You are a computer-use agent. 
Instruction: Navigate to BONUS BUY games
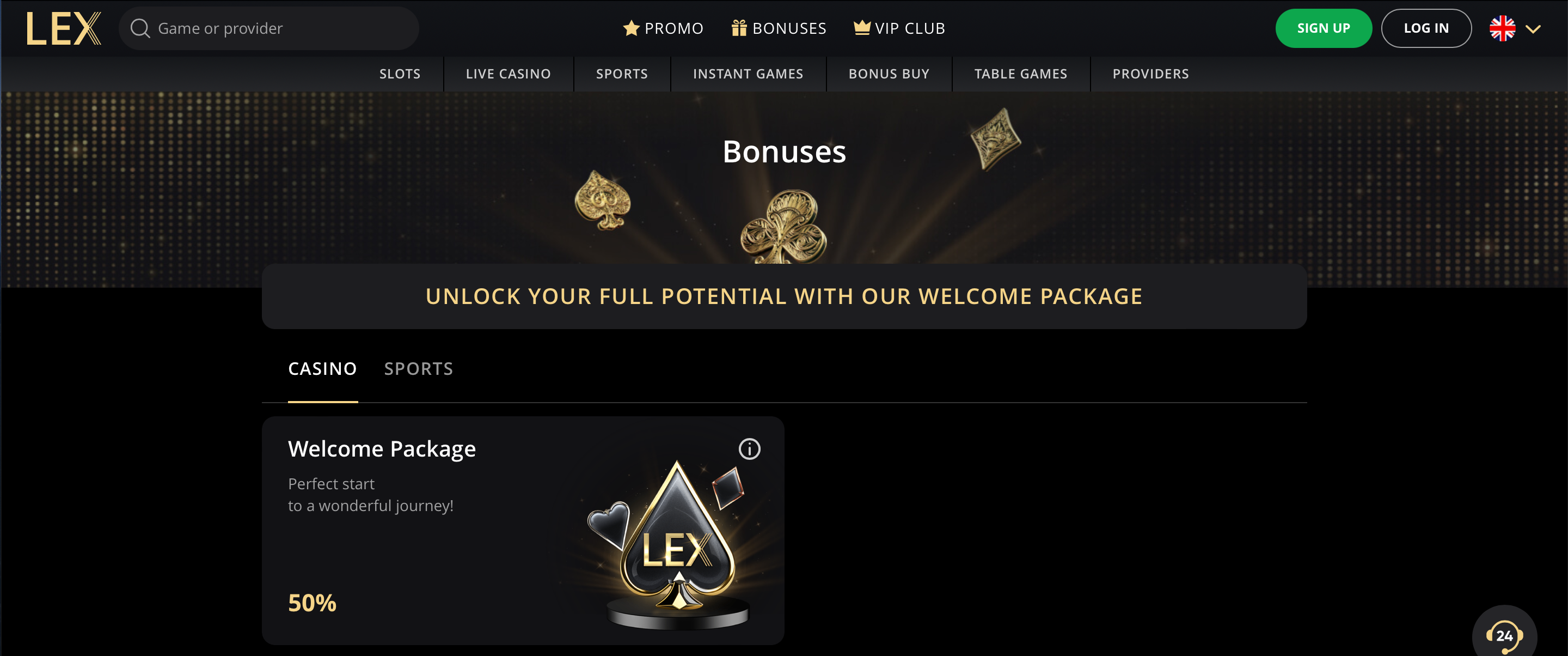[x=889, y=74]
